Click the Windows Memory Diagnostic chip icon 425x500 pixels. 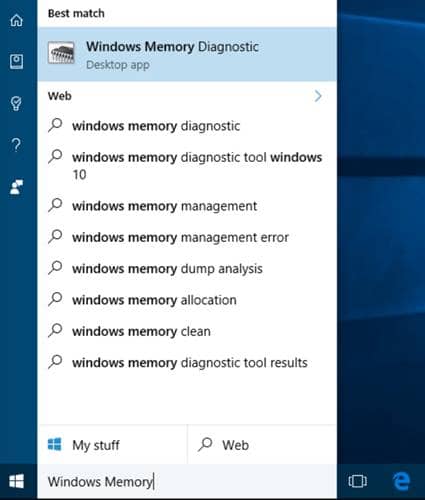[x=61, y=53]
